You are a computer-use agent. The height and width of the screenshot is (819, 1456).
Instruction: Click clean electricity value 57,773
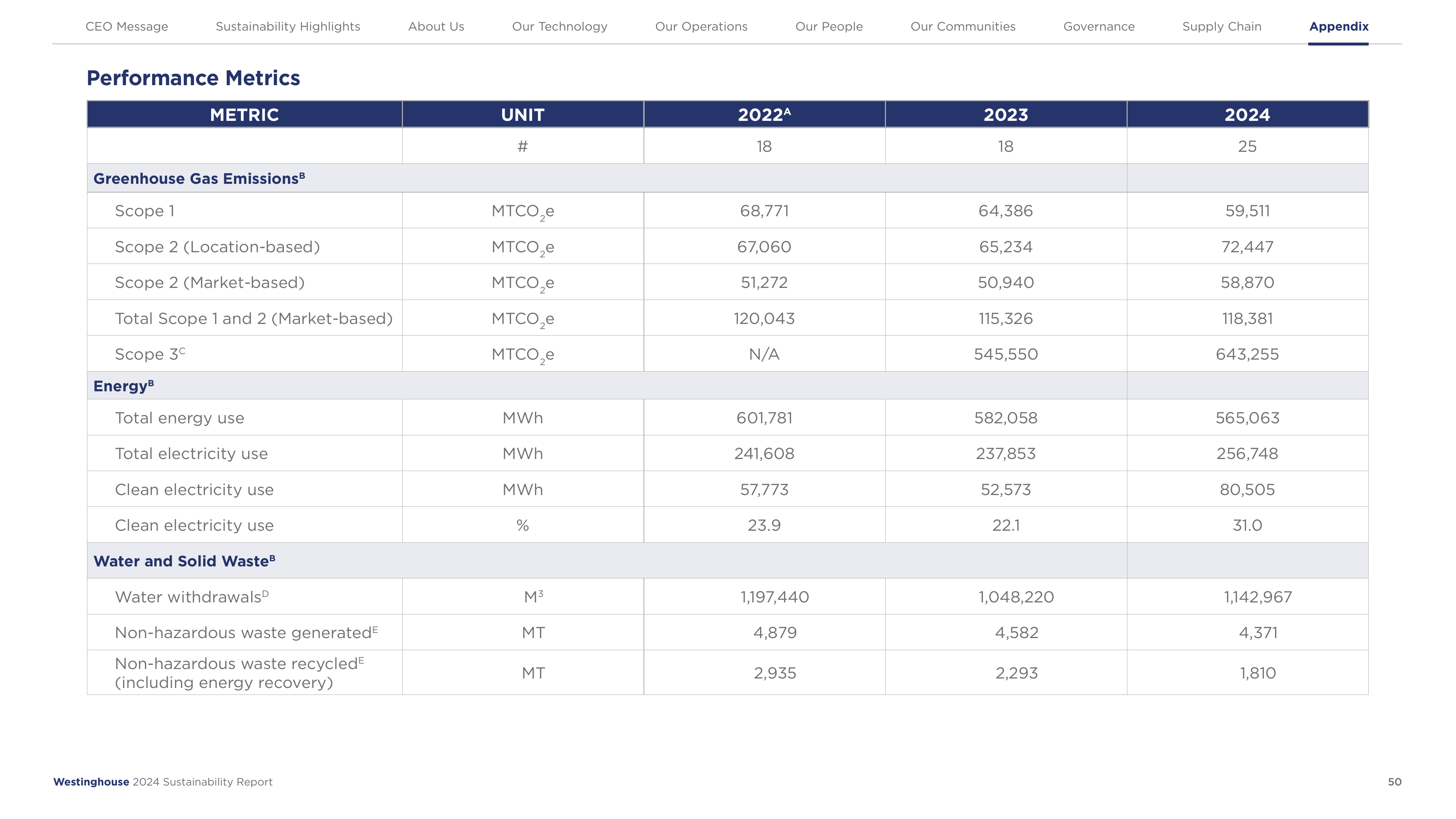[764, 490]
